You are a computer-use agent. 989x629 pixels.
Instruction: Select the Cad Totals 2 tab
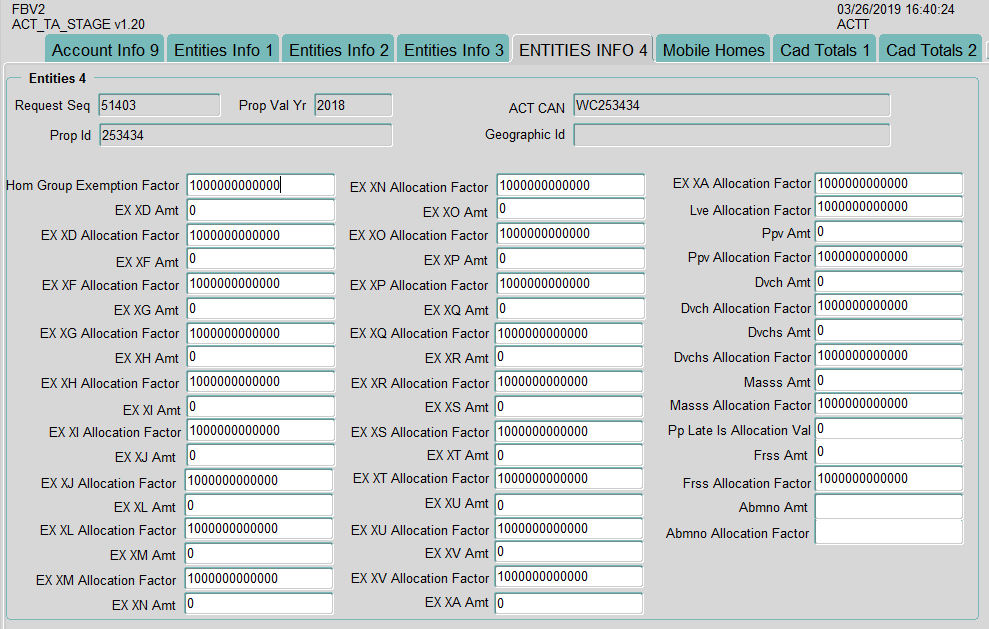click(x=931, y=50)
